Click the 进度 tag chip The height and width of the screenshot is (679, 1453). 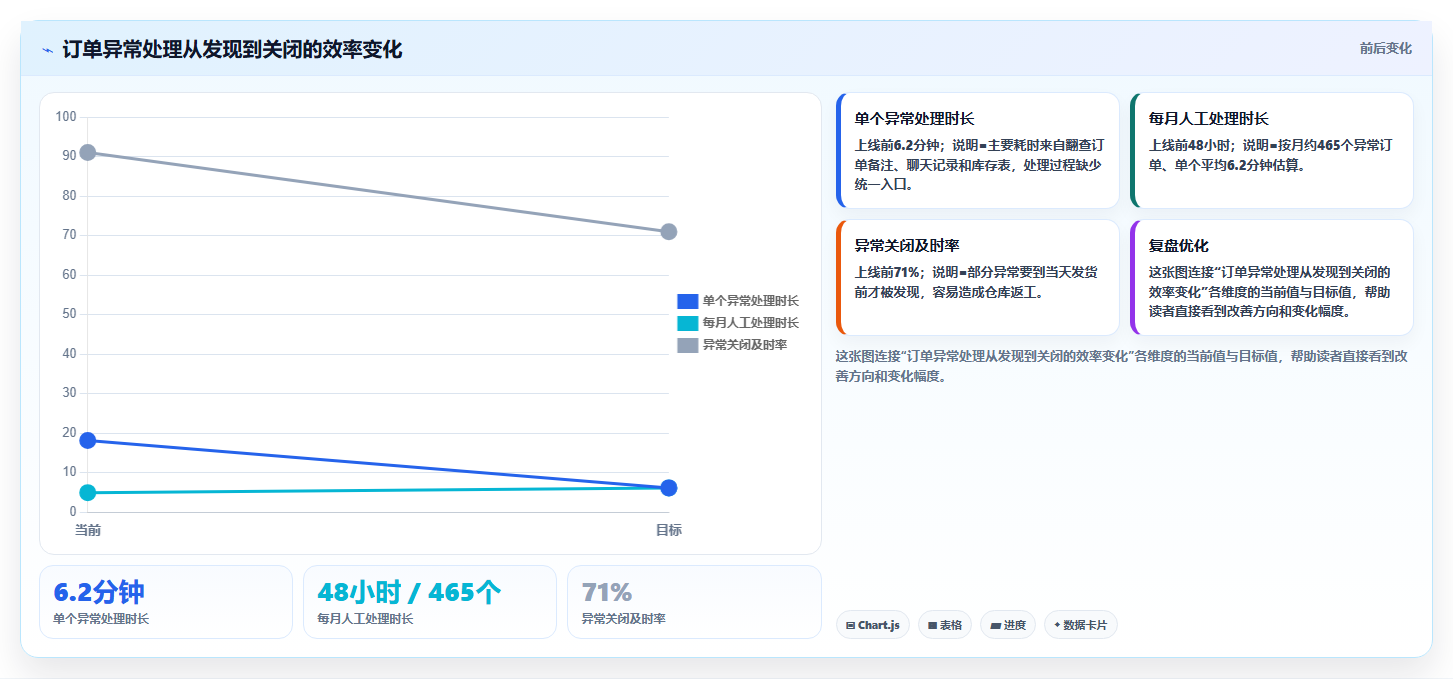coord(1008,625)
